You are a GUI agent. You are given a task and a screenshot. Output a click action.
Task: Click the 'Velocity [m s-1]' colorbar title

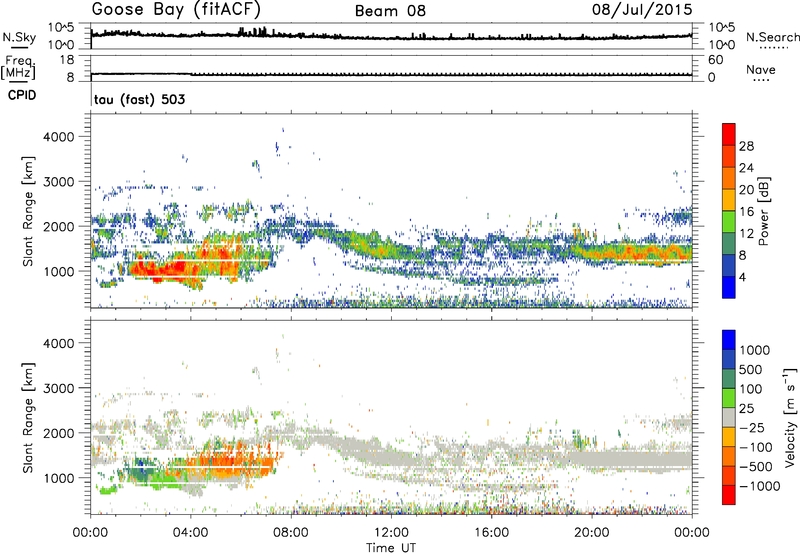(x=790, y=417)
